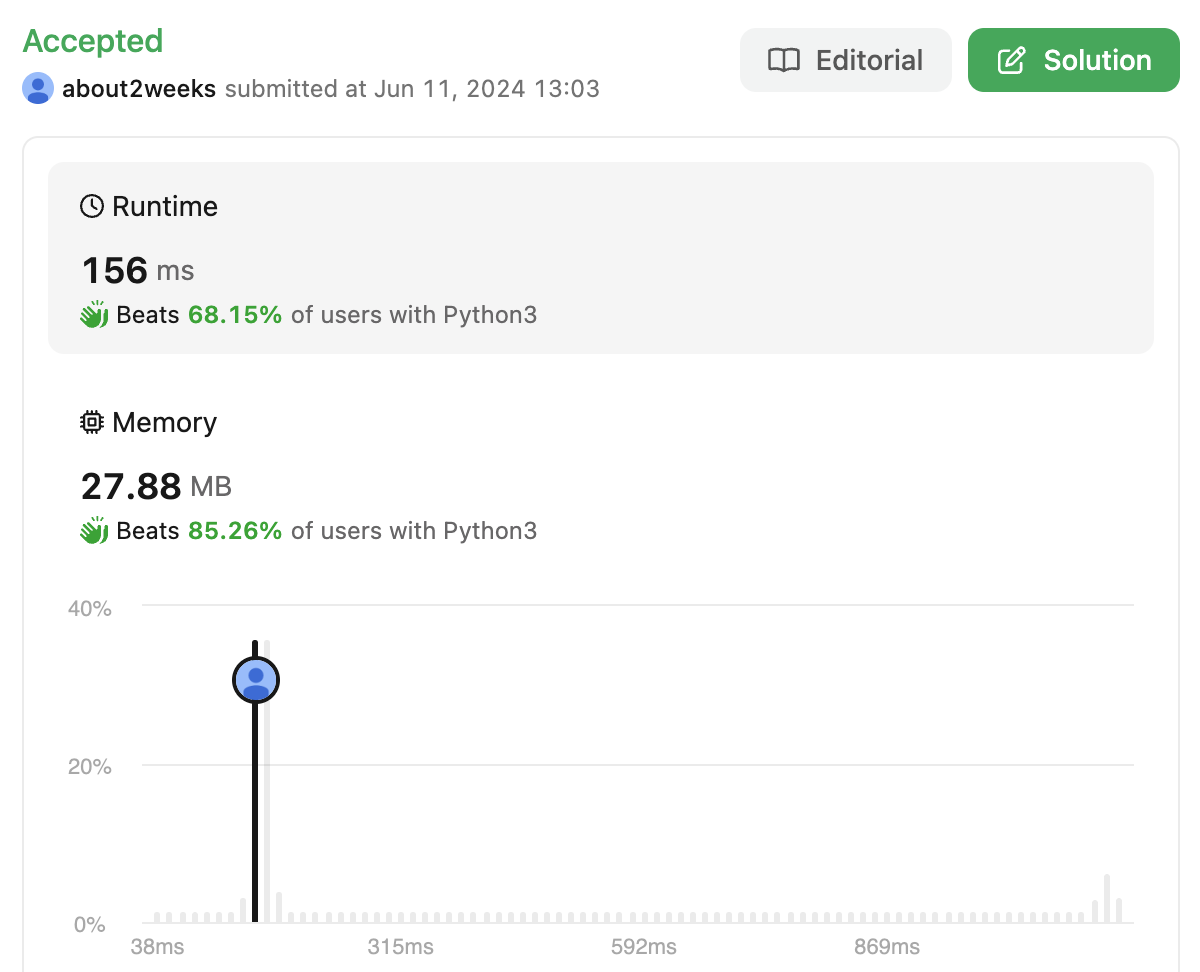Click the clapping hands icon beside 68.15%
The height and width of the screenshot is (972, 1200).
(94, 315)
